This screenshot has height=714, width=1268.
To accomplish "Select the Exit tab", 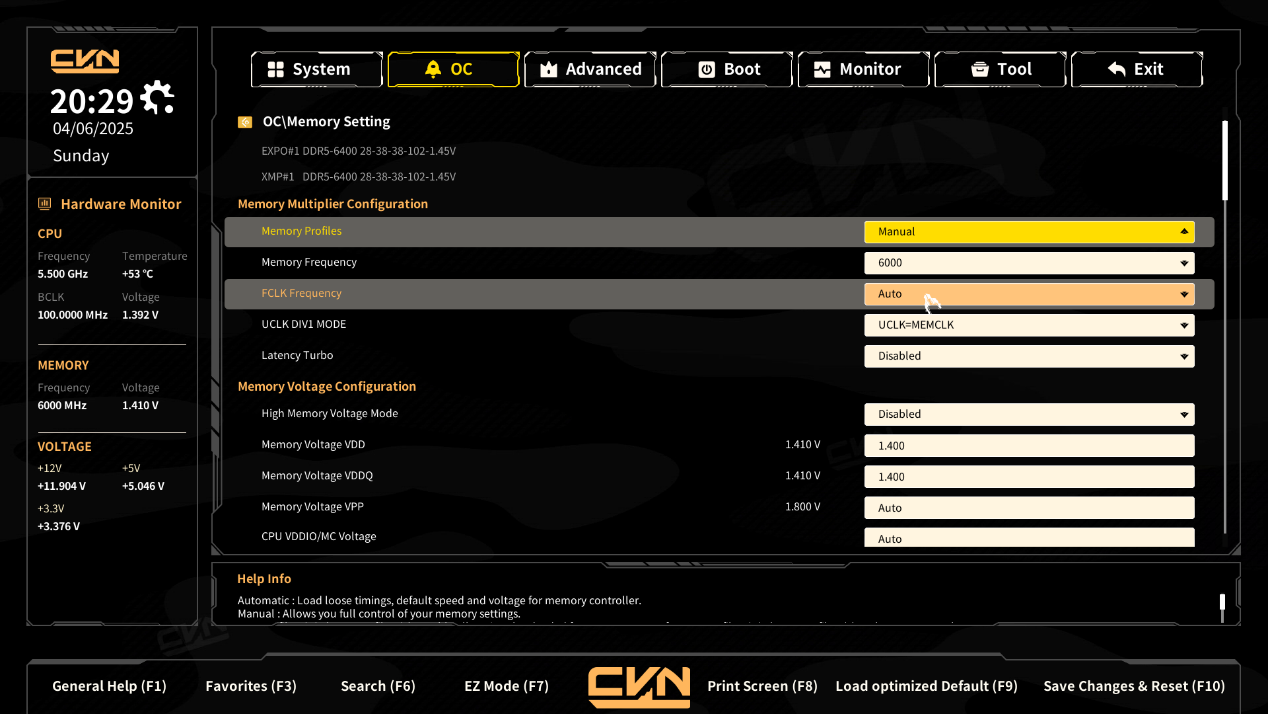I will point(1137,69).
